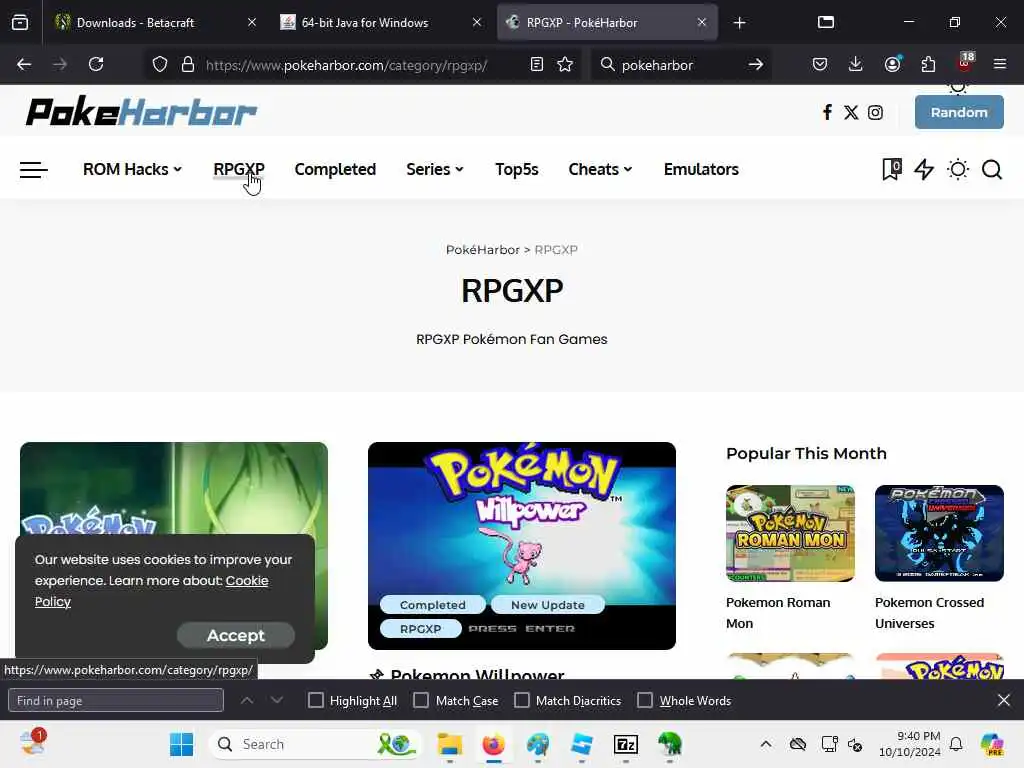Open the Windows Start menu
1024x768 pixels.
coord(181,744)
